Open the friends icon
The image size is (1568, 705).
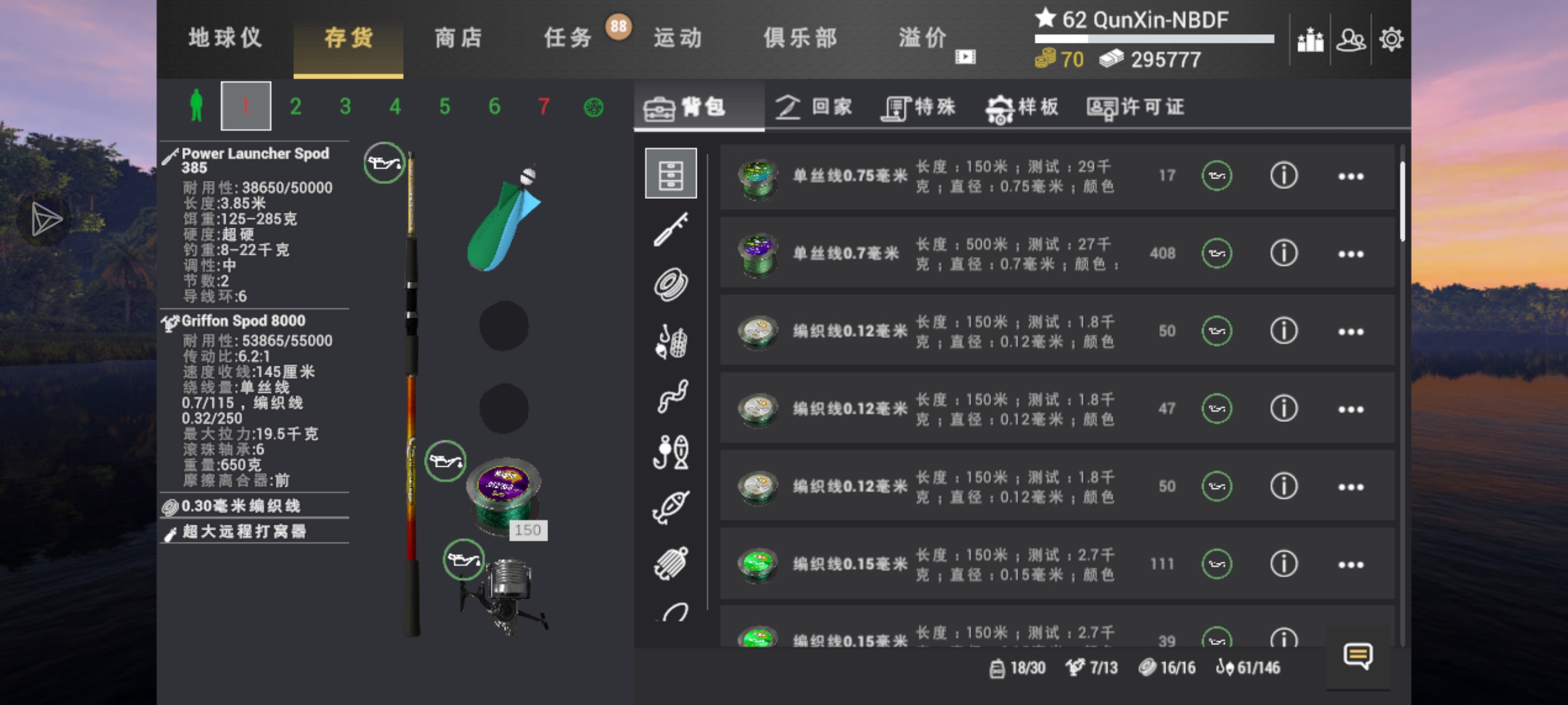(x=1351, y=40)
